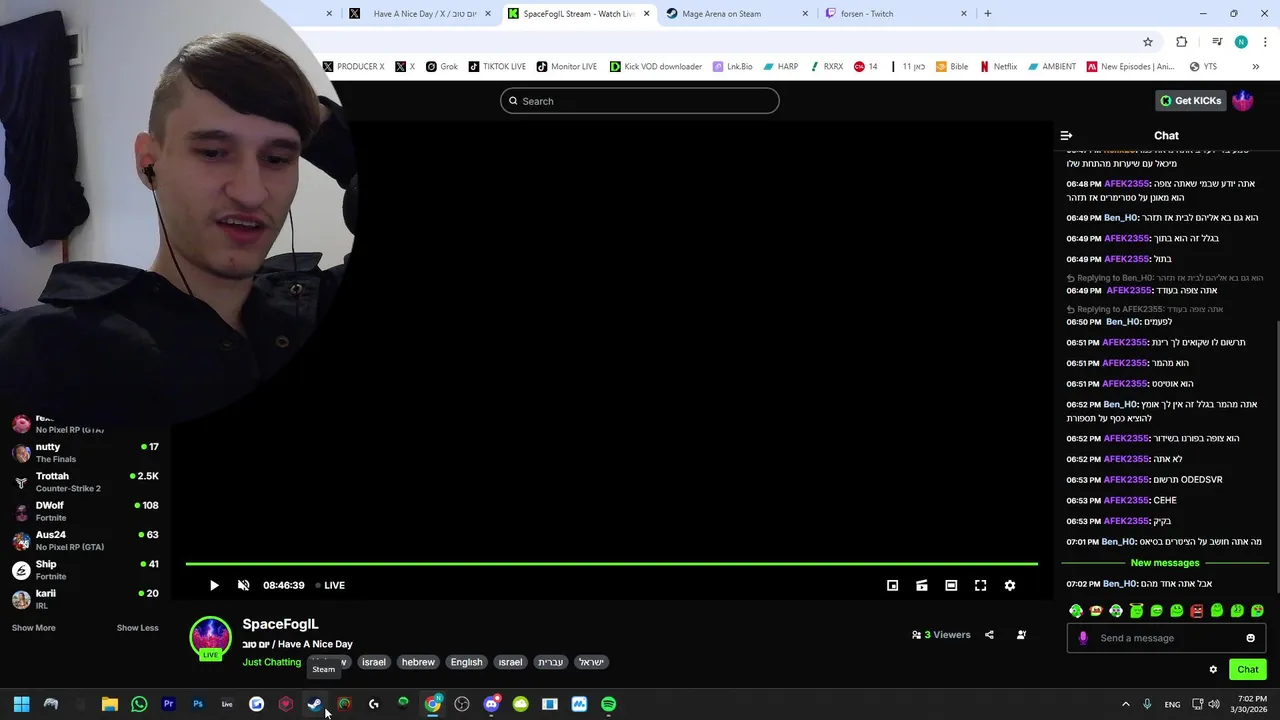Open Netflix bookmark

coord(998,67)
